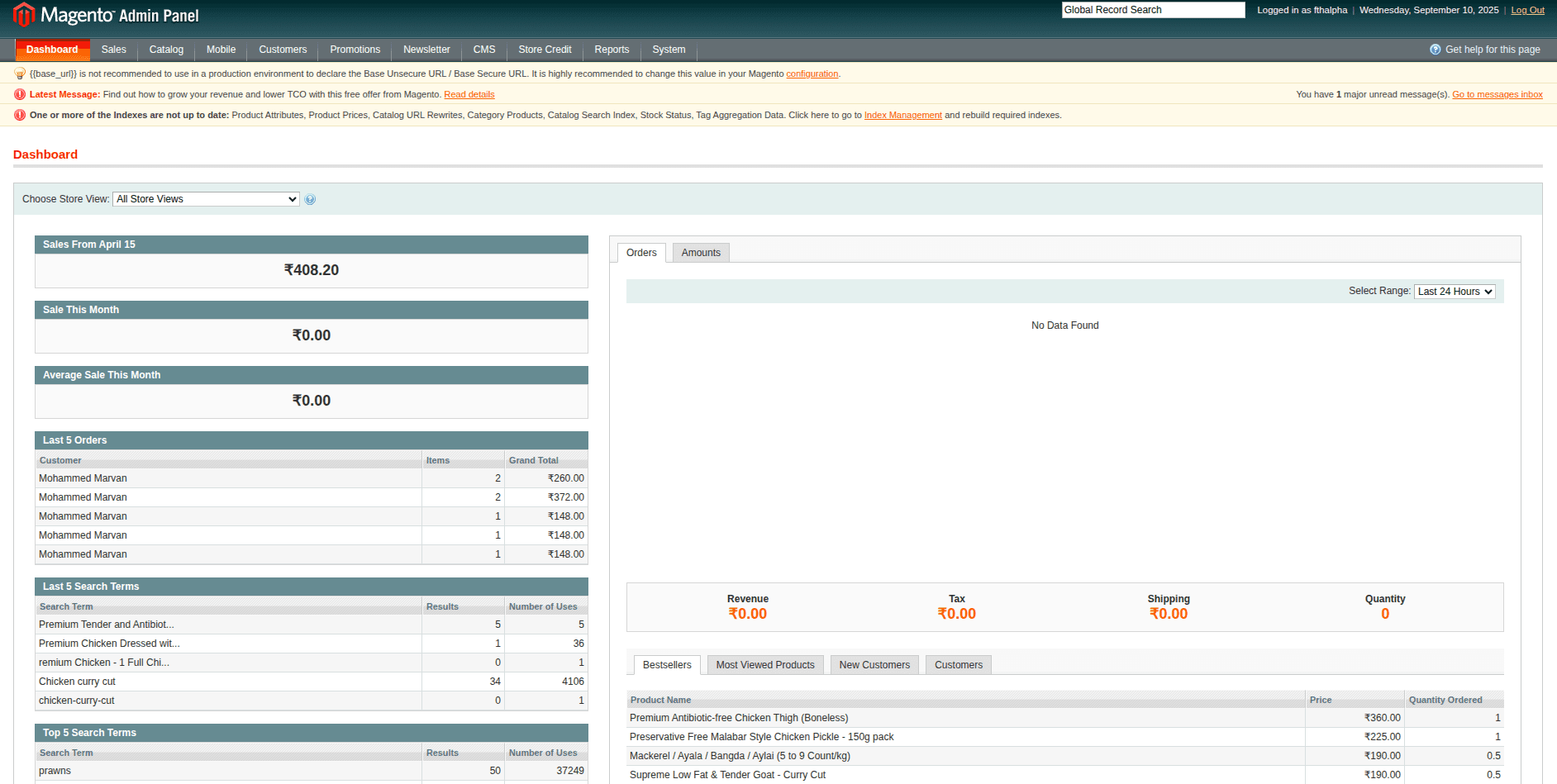Click the Magento logo icon

pyautogui.click(x=22, y=15)
